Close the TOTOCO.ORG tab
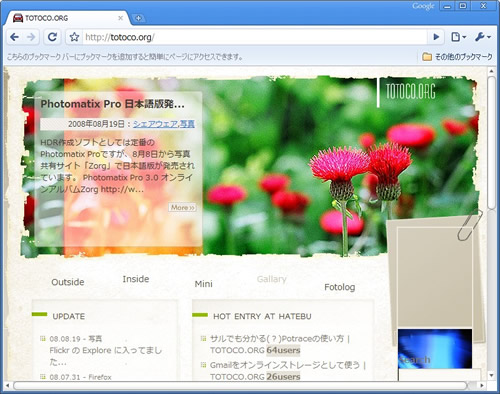The image size is (500, 394). [x=121, y=18]
